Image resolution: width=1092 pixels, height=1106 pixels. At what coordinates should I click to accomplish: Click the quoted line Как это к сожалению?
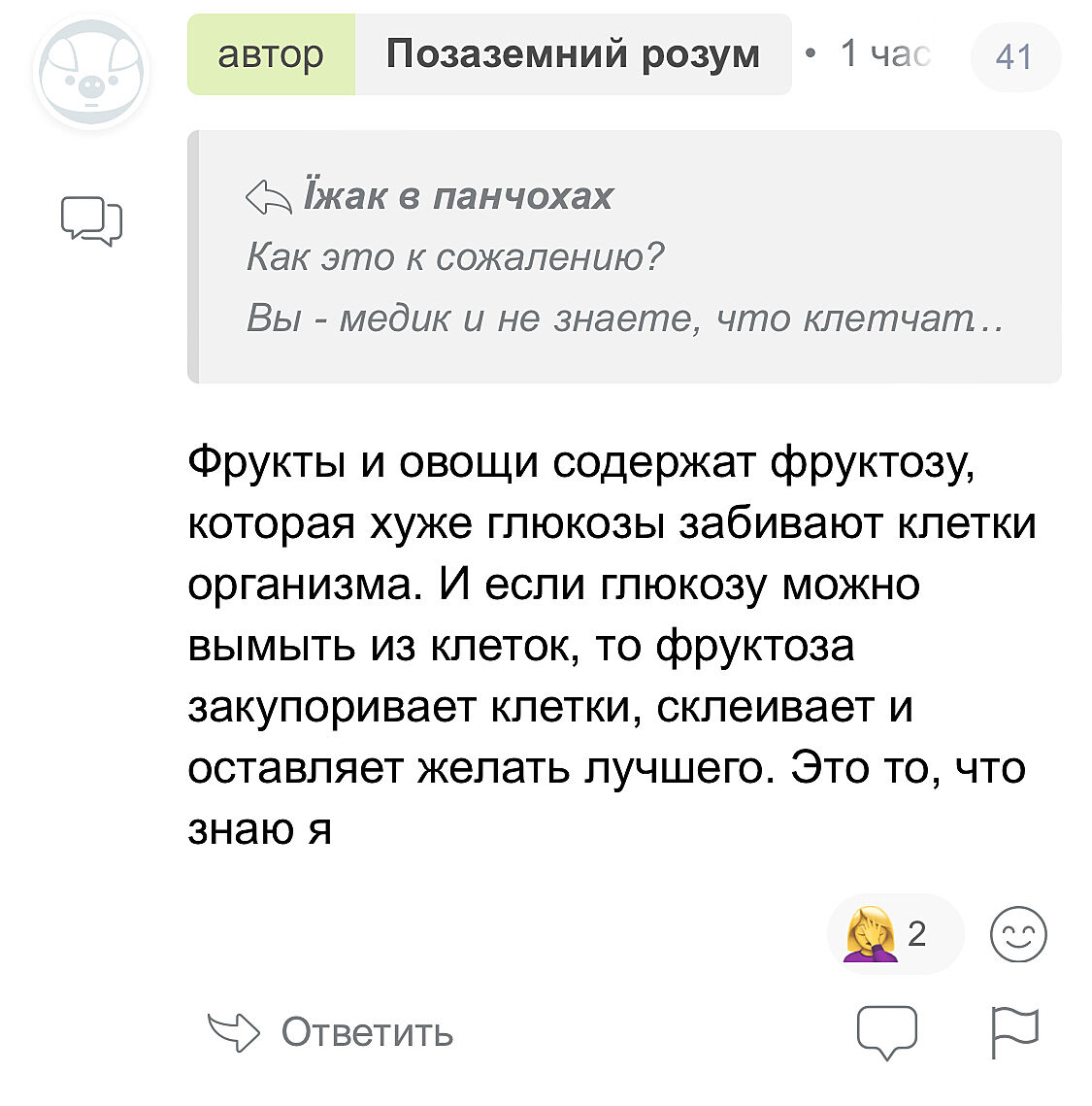(x=455, y=257)
